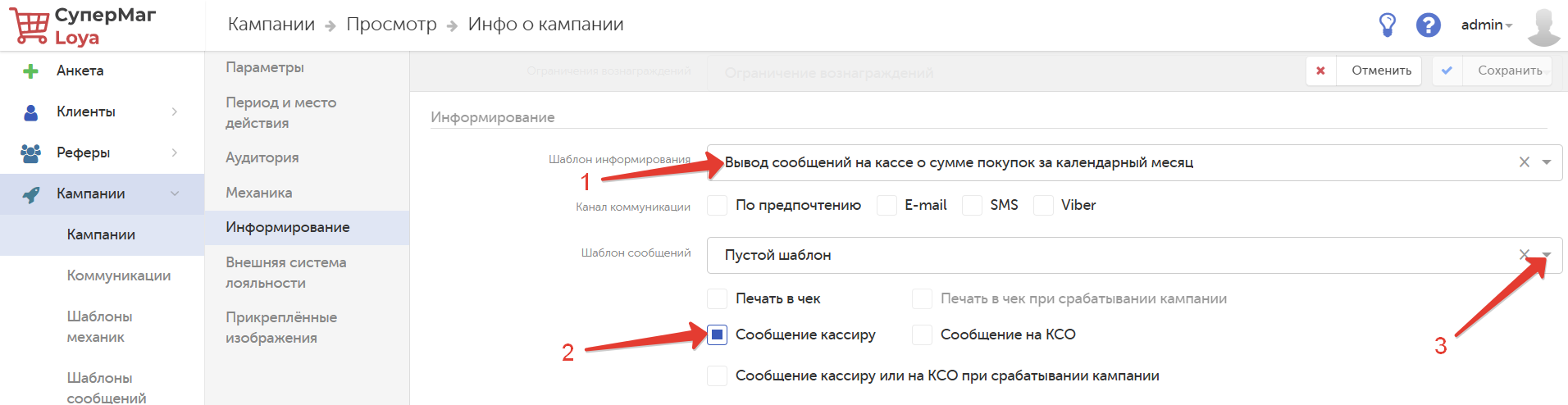Clear the Шаблон информирования selection with X
The height and width of the screenshot is (405, 1568).
click(1524, 162)
